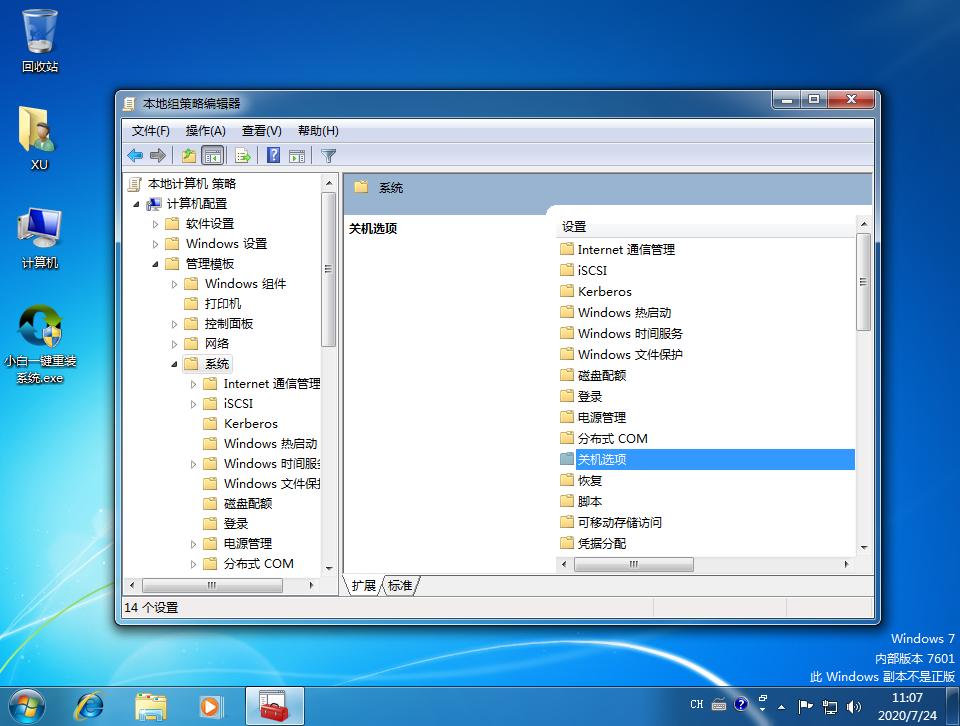This screenshot has height=726, width=960.
Task: Select the XU user folder icon
Action: (x=39, y=138)
